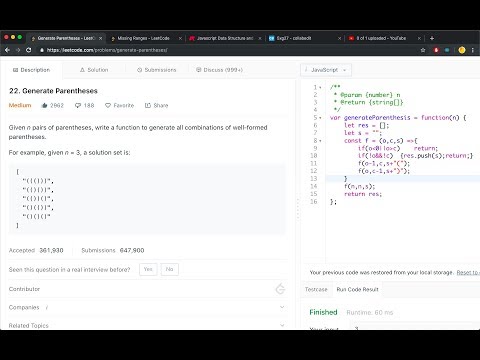Click the problem title 22. Generate Parentheses
The width and height of the screenshot is (480, 360).
pyautogui.click(x=53, y=91)
